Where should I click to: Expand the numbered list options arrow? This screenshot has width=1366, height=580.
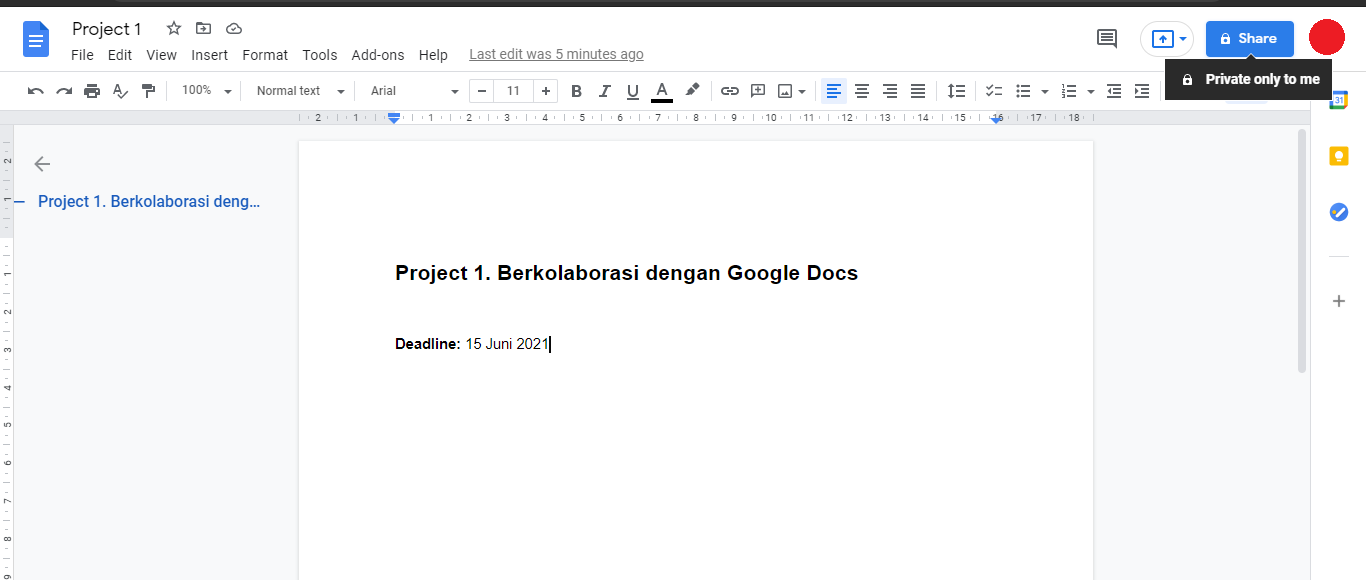tap(1091, 91)
